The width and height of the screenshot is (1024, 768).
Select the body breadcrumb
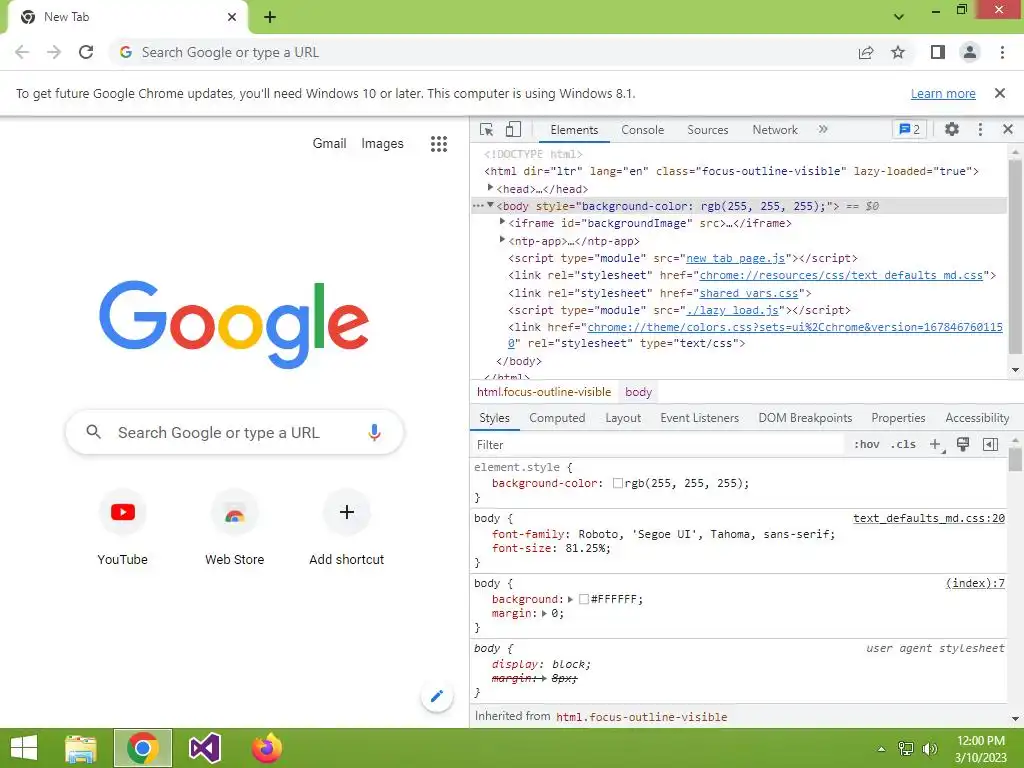point(638,392)
